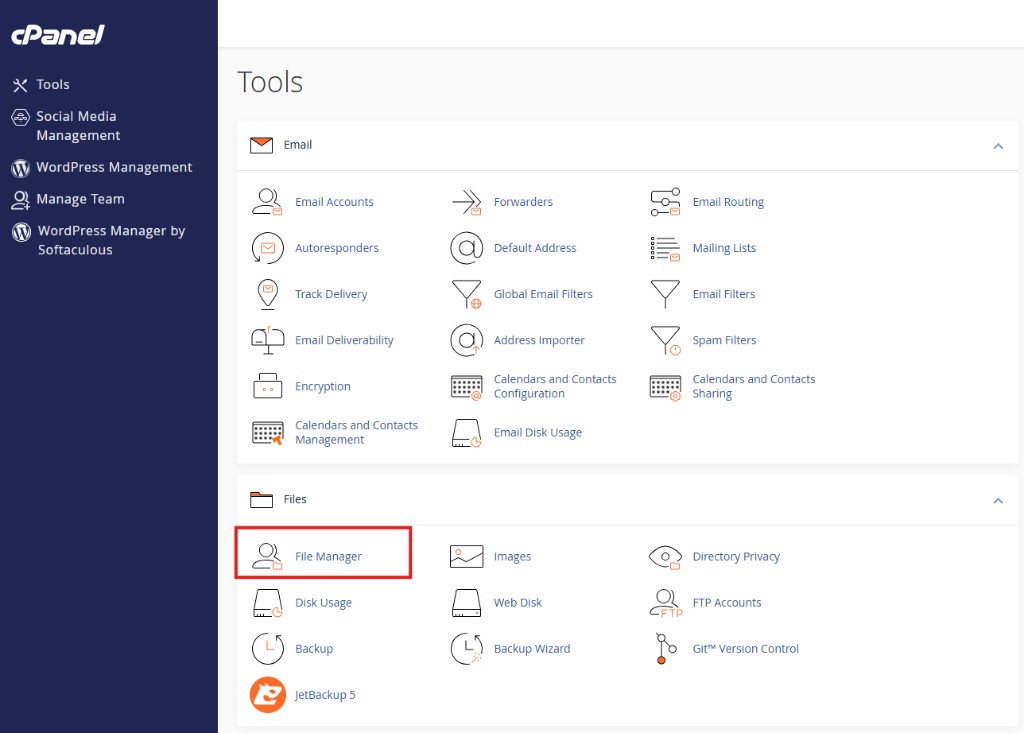Open the Track Delivery link
The width and height of the screenshot is (1024, 733).
click(x=331, y=294)
